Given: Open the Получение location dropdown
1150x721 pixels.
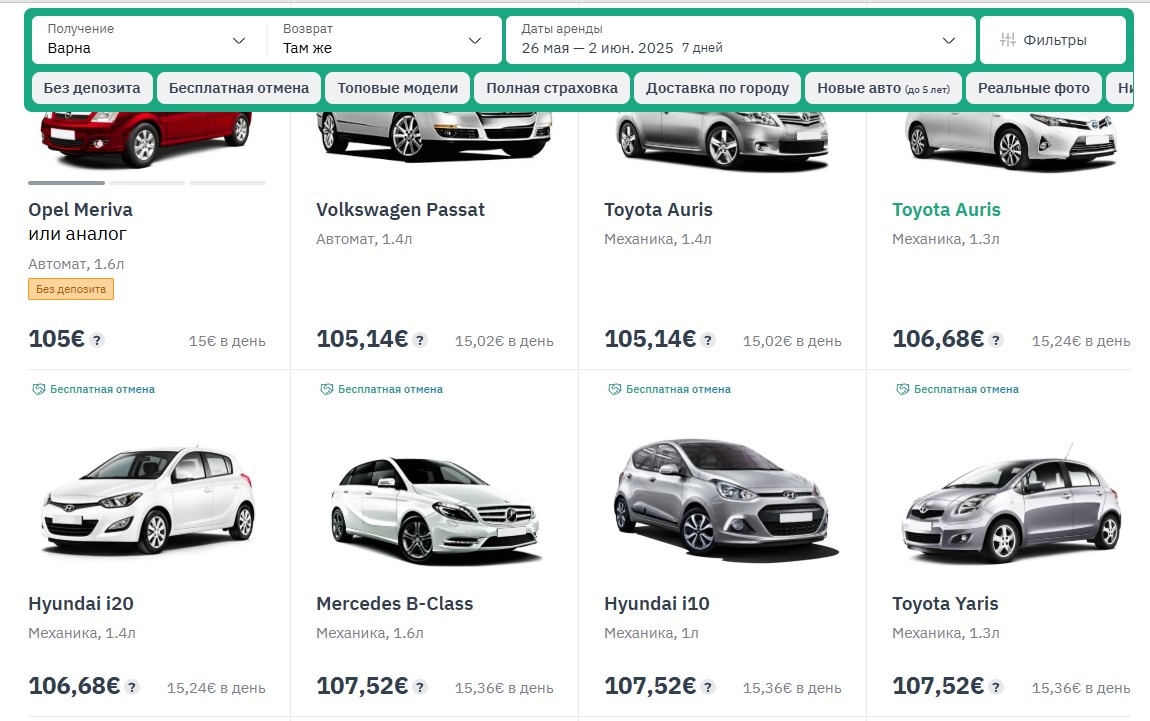Looking at the screenshot, I should click(145, 40).
